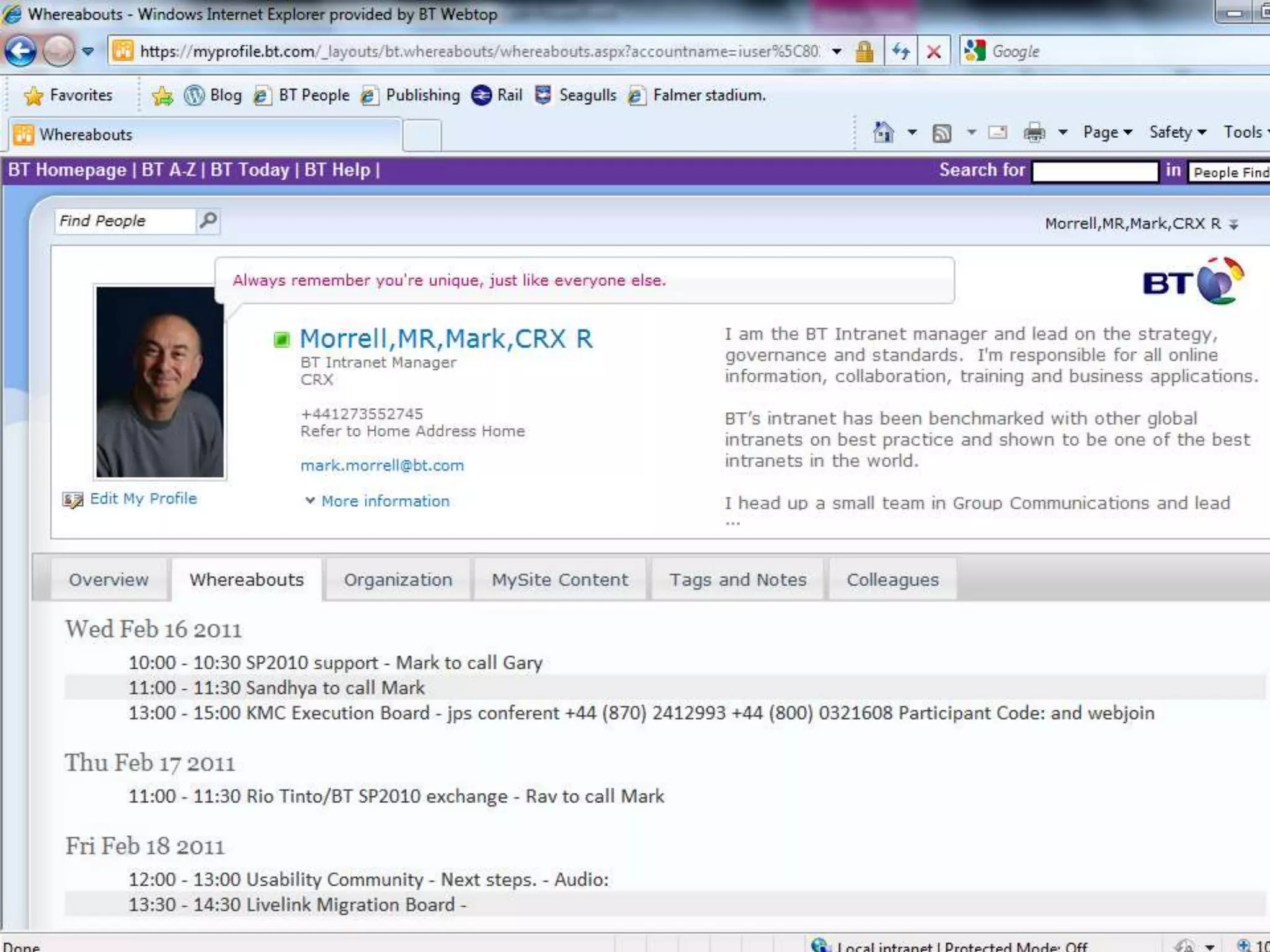Open the BT Today link
This screenshot has height=952, width=1270.
250,170
